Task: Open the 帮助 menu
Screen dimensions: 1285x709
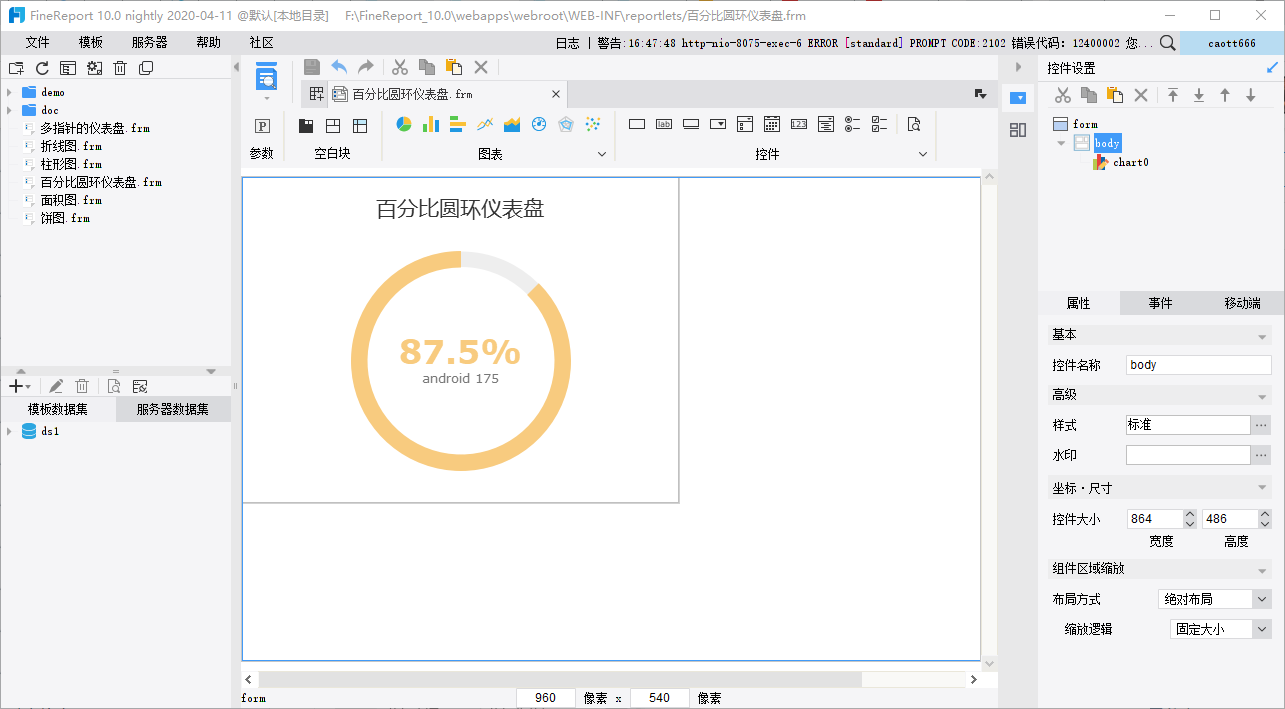Action: click(208, 42)
